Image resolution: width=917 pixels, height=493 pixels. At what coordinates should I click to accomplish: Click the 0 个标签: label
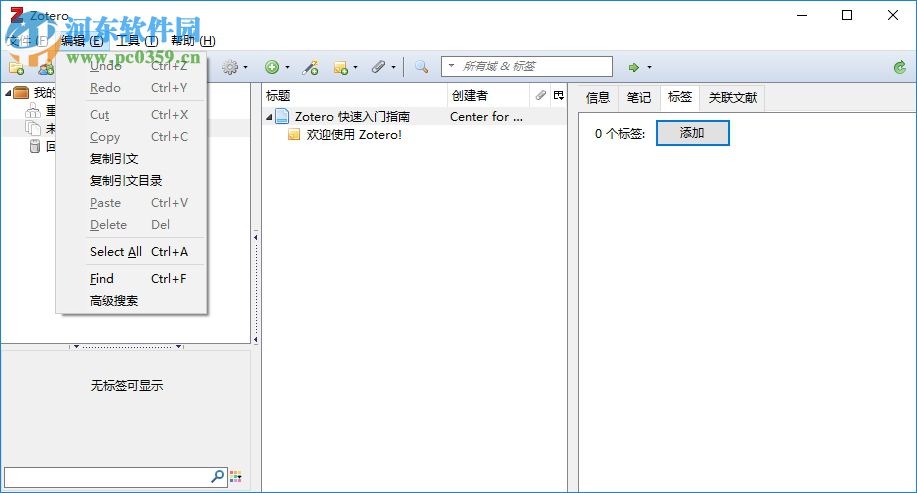click(620, 133)
